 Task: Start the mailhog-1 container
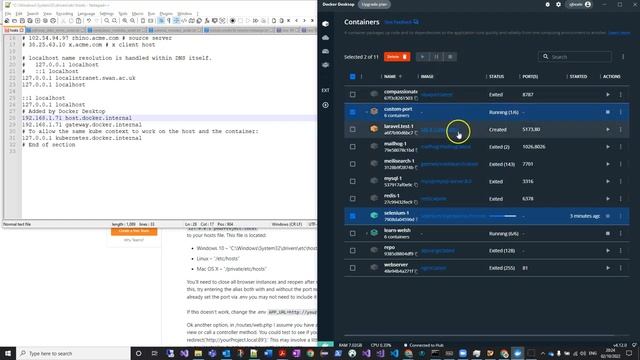608,147
